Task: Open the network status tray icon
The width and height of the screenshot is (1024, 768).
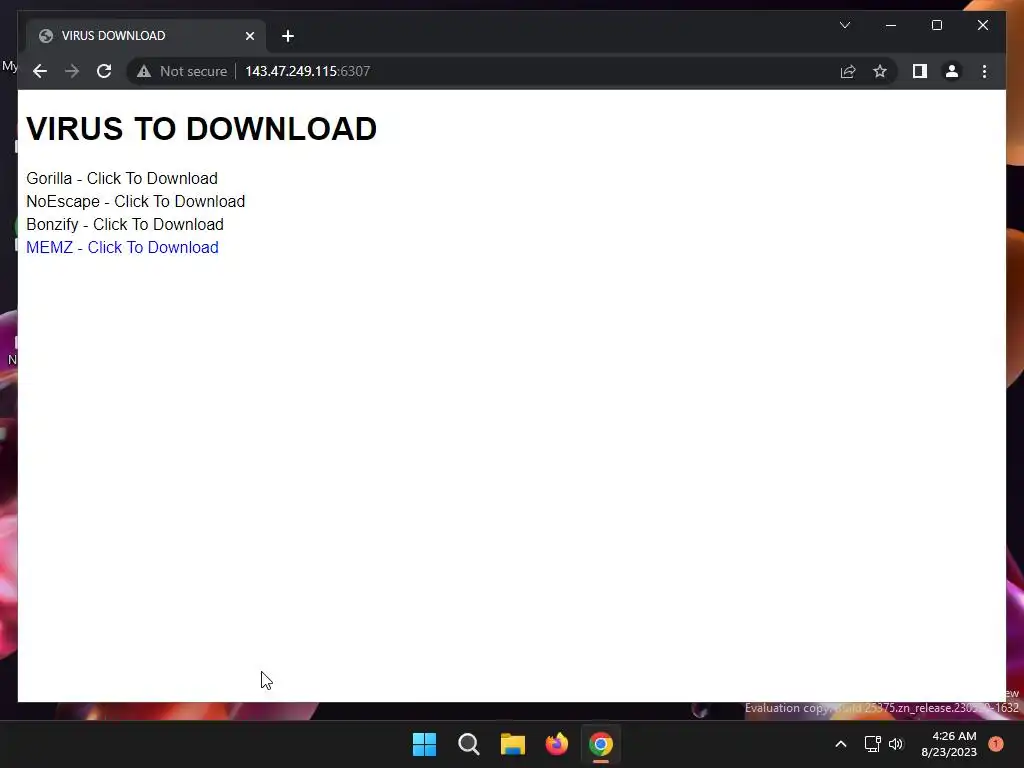Action: [x=872, y=744]
